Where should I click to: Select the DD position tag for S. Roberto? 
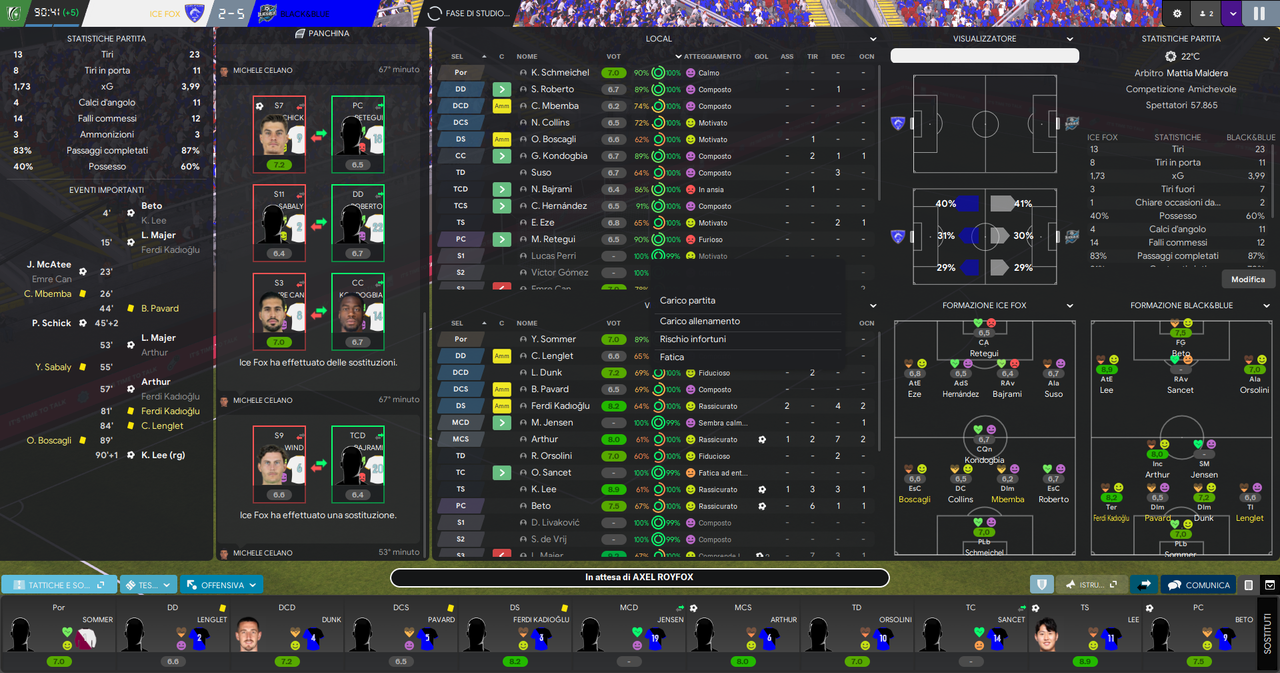click(x=460, y=89)
